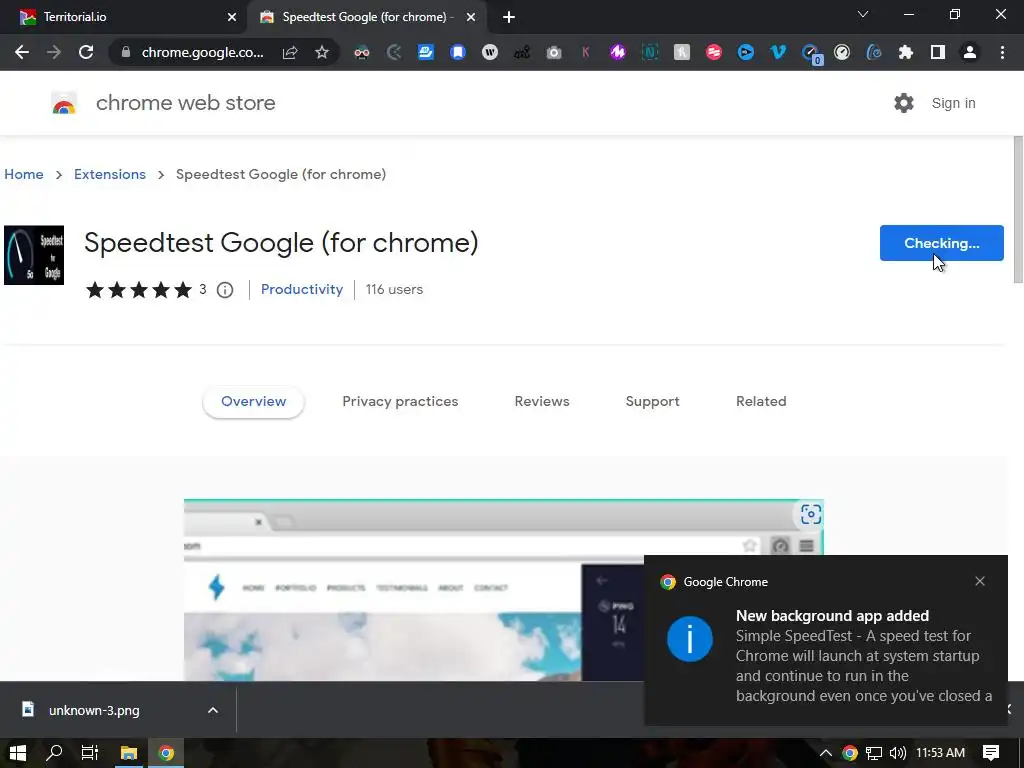
Task: Open the teal N extension icon
Action: tap(650, 52)
